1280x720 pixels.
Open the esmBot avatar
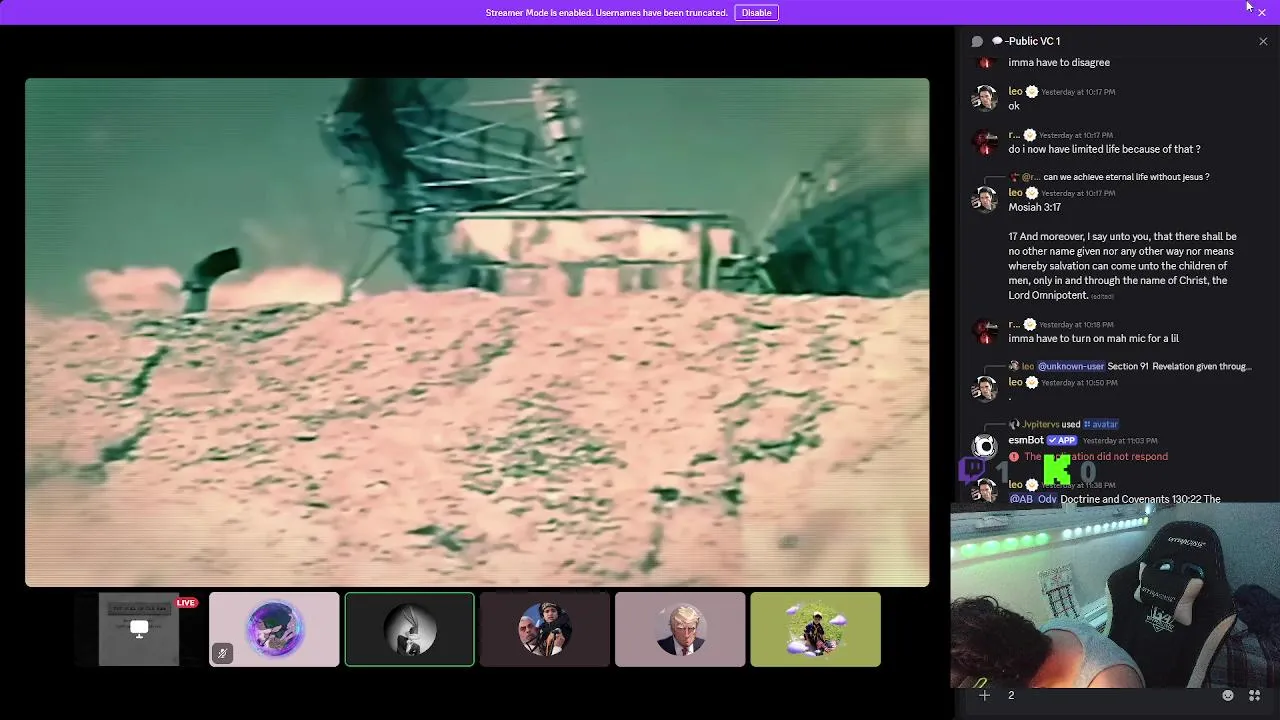[985, 447]
